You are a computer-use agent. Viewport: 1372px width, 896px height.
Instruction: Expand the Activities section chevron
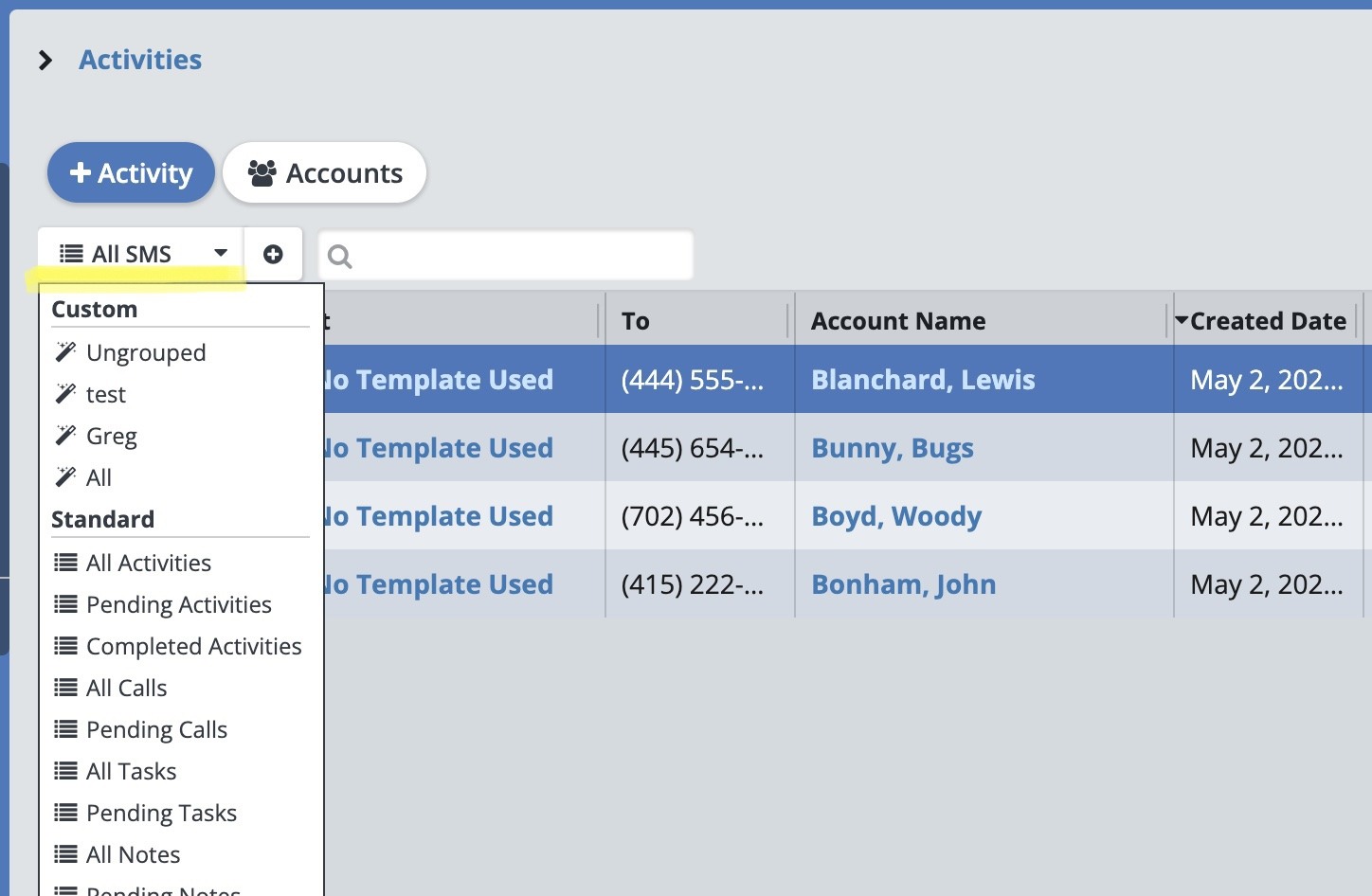45,61
